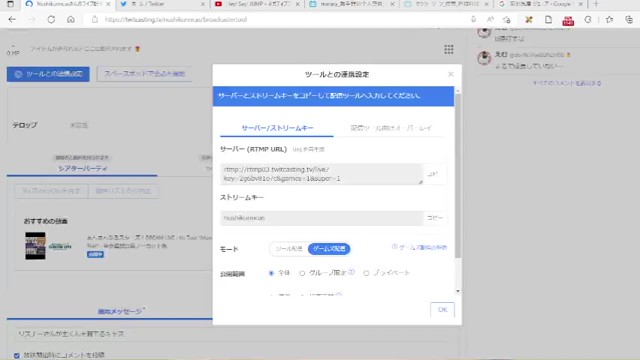The height and width of the screenshot is (360, 640).
Task: Switch to the YouTube Hey! Say! JUMP tab
Action: 257,4
